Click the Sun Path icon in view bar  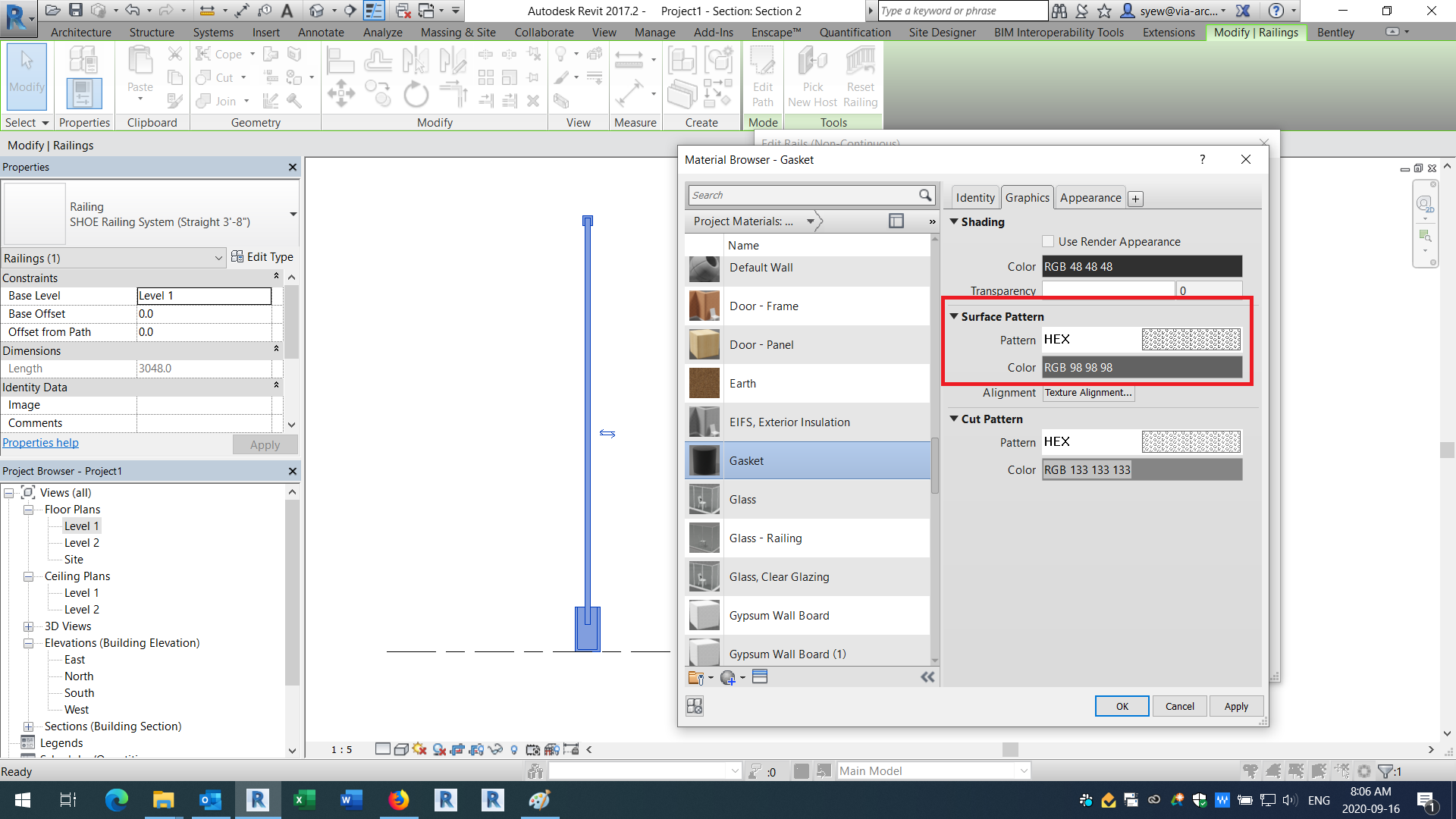click(419, 749)
